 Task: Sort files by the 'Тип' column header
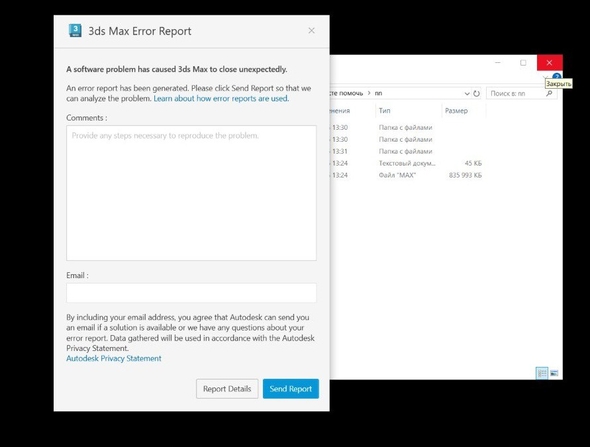point(385,111)
